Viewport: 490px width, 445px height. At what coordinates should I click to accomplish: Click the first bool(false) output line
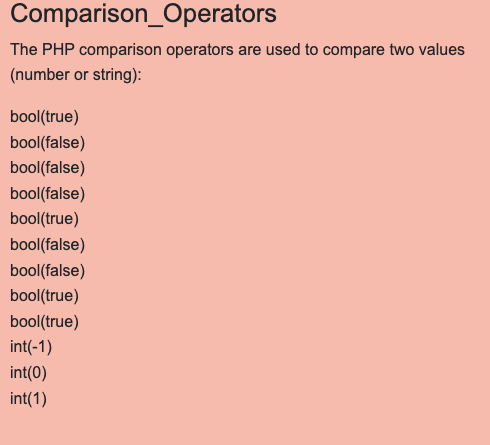tap(48, 142)
